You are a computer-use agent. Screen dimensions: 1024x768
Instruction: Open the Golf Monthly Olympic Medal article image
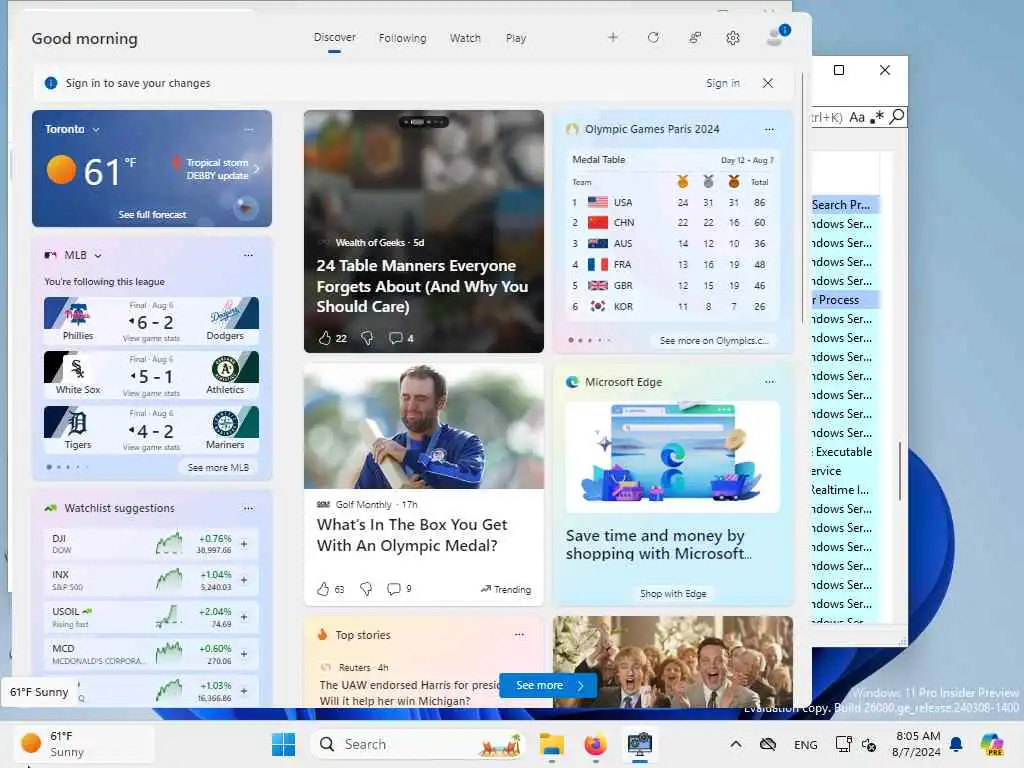tap(423, 426)
